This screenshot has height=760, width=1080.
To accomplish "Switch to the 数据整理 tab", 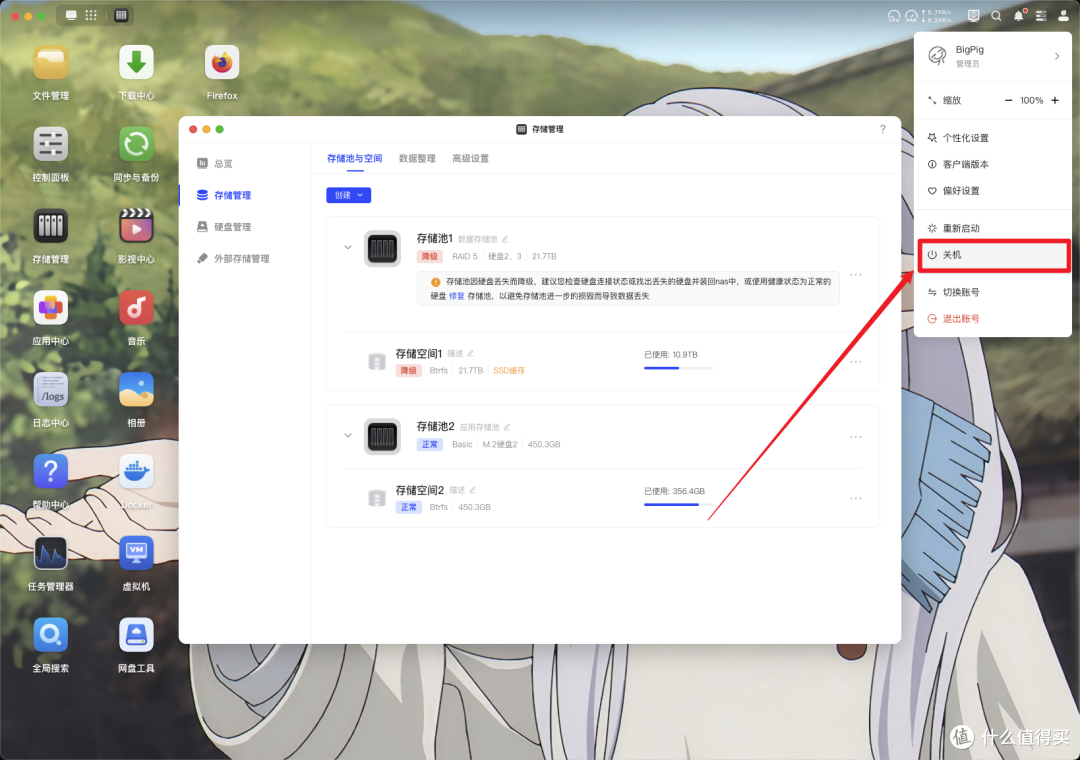I will pos(417,158).
